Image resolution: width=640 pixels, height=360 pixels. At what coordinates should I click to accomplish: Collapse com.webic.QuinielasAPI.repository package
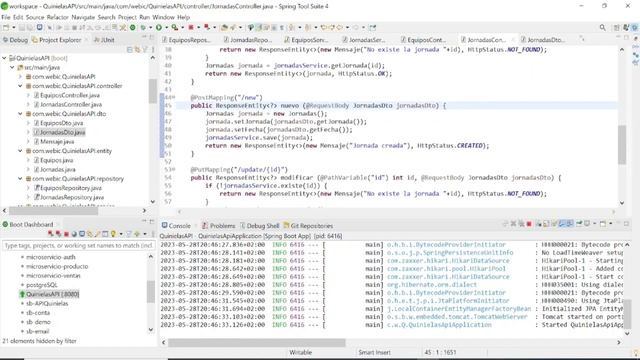click(20, 178)
